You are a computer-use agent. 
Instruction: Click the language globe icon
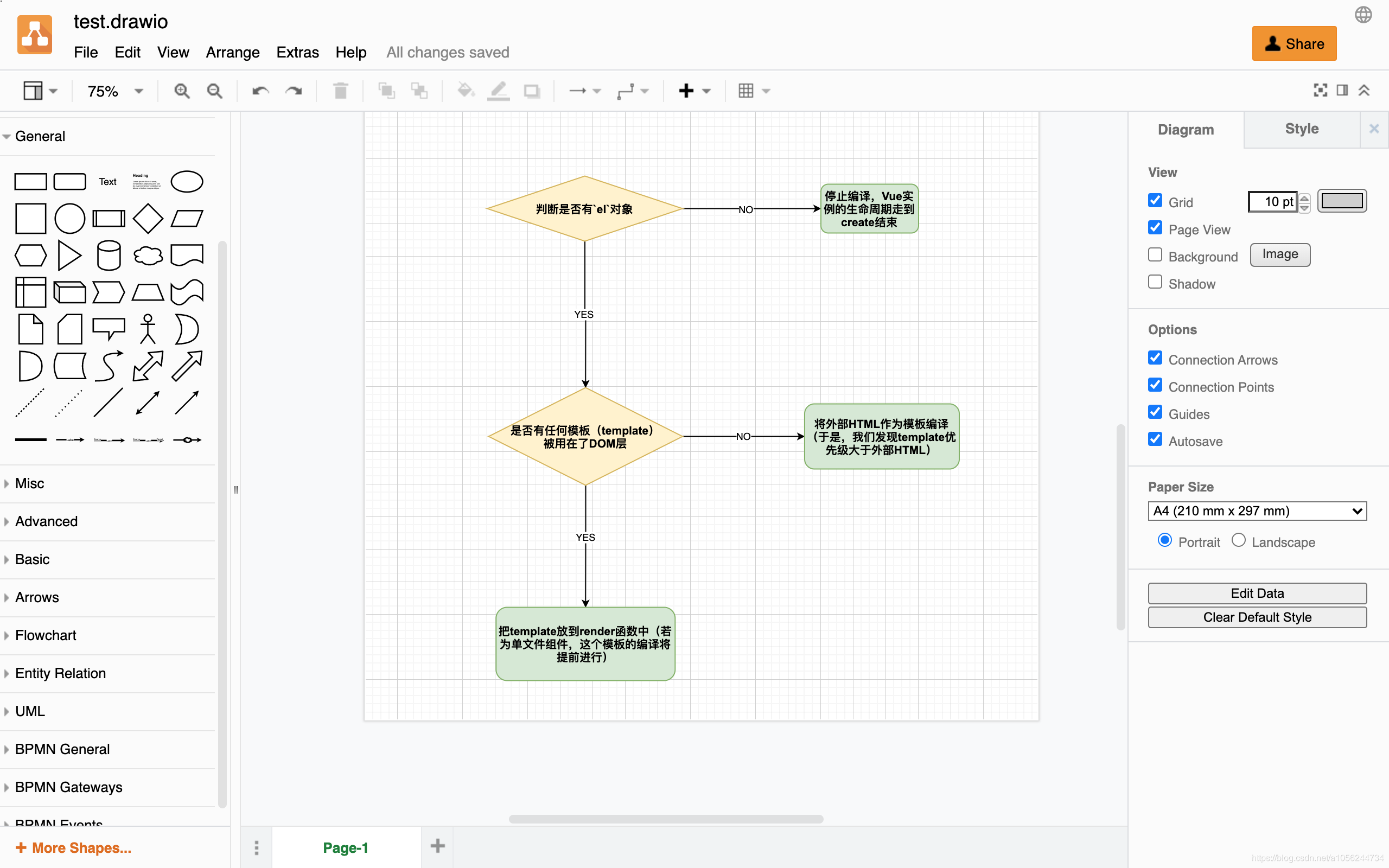click(x=1363, y=15)
